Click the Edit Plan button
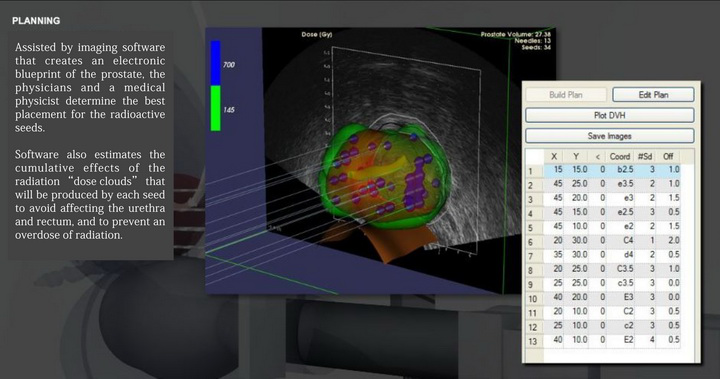The height and width of the screenshot is (379, 720). (653, 95)
